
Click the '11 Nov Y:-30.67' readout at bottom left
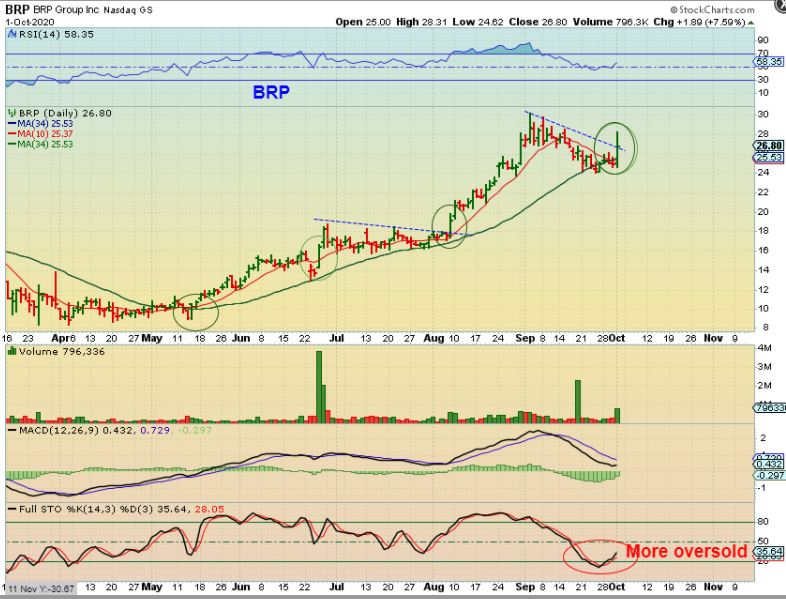coord(40,588)
